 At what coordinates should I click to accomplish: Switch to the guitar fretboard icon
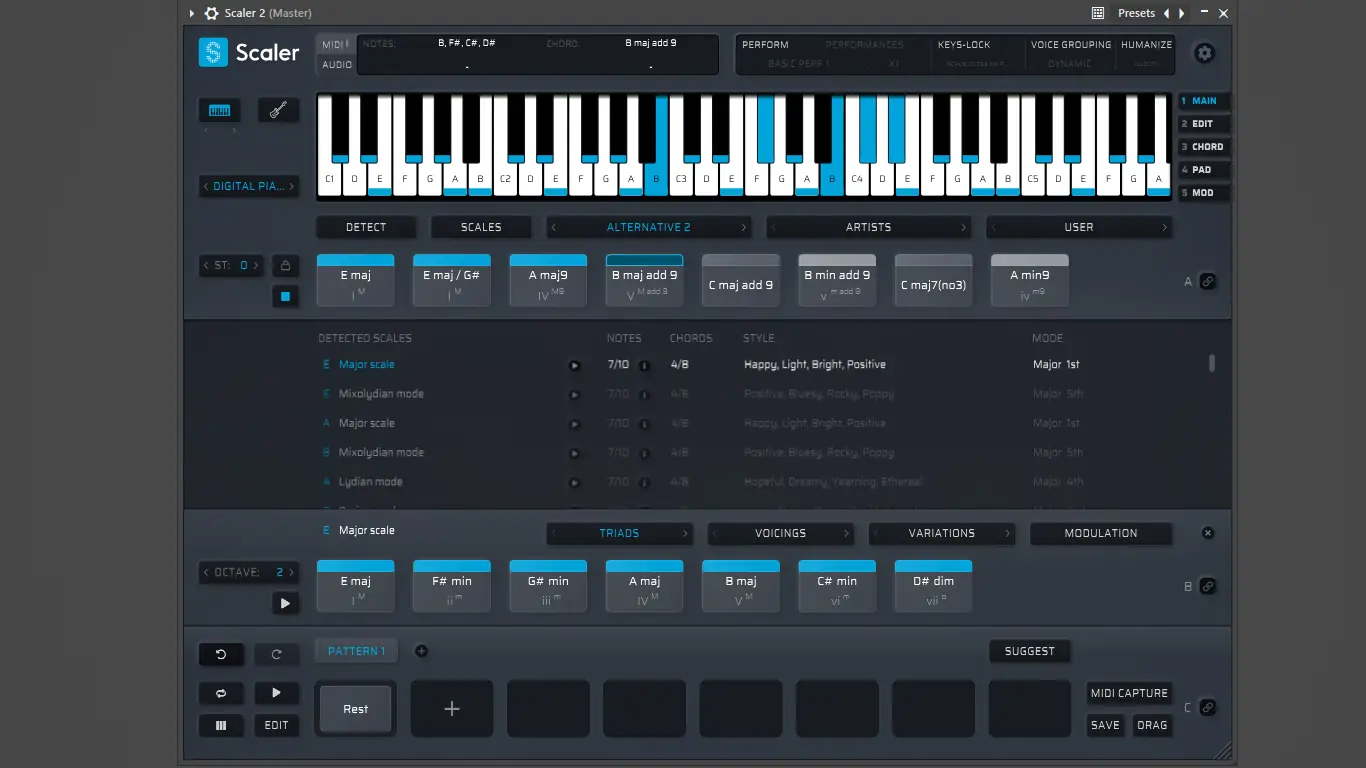(278, 110)
